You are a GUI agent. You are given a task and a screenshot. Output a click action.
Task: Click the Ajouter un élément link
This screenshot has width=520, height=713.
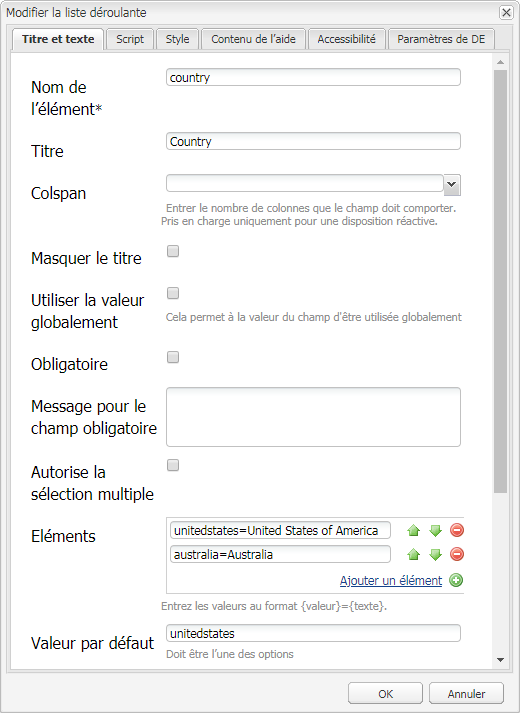[x=391, y=581]
